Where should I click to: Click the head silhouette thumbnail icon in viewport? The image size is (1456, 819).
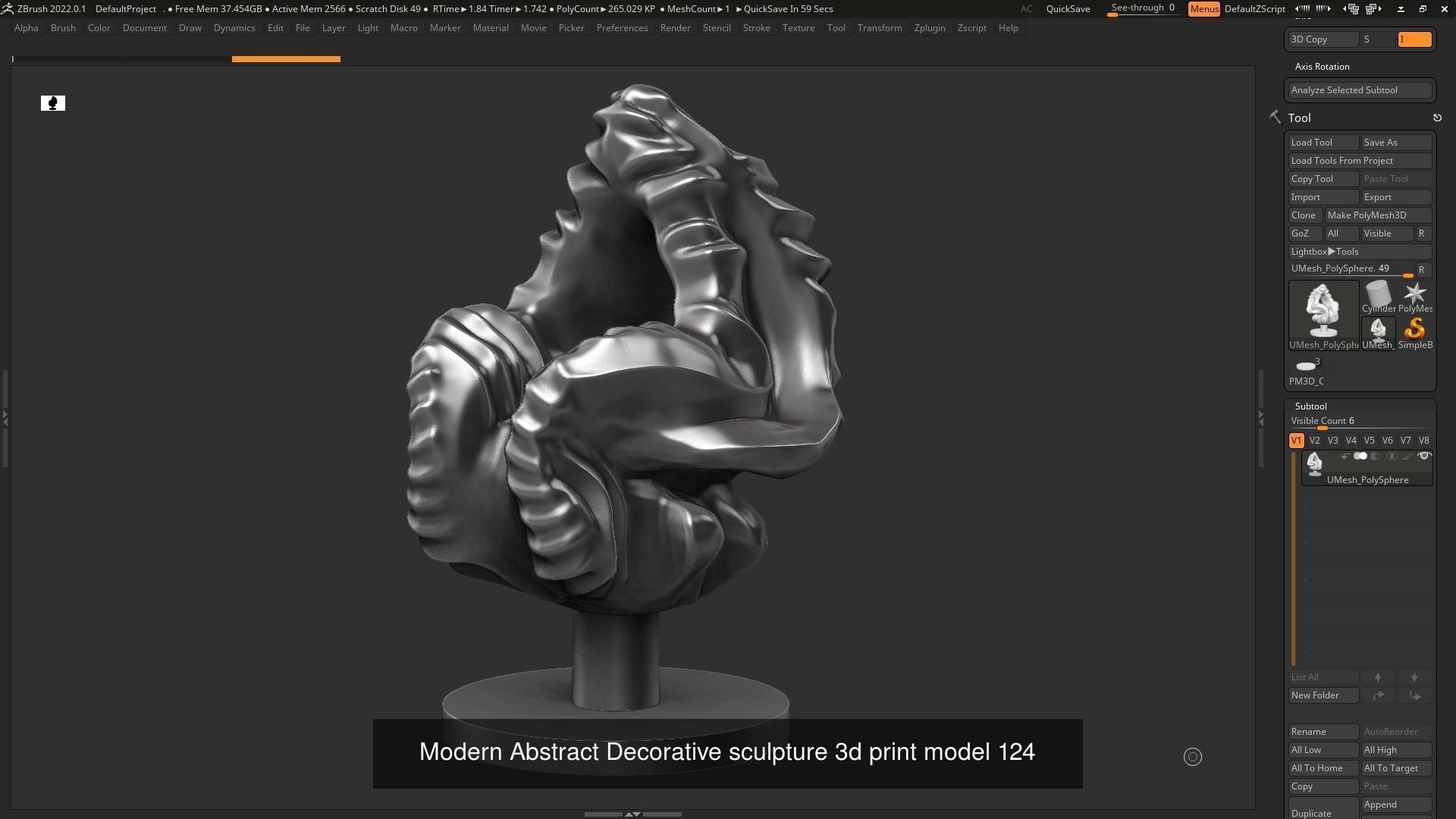[x=53, y=103]
